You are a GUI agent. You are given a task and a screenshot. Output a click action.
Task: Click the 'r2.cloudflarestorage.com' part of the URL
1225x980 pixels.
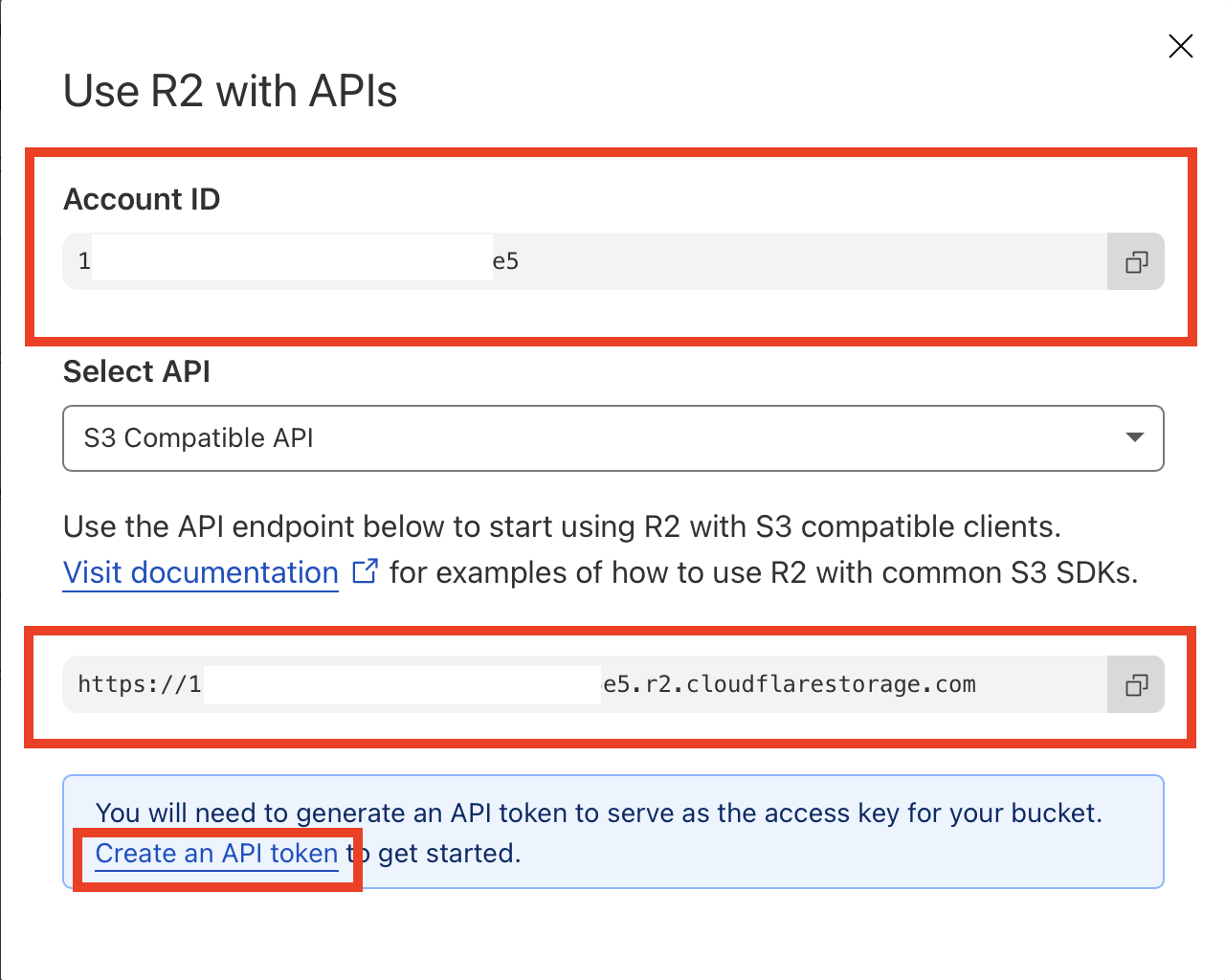(x=811, y=684)
